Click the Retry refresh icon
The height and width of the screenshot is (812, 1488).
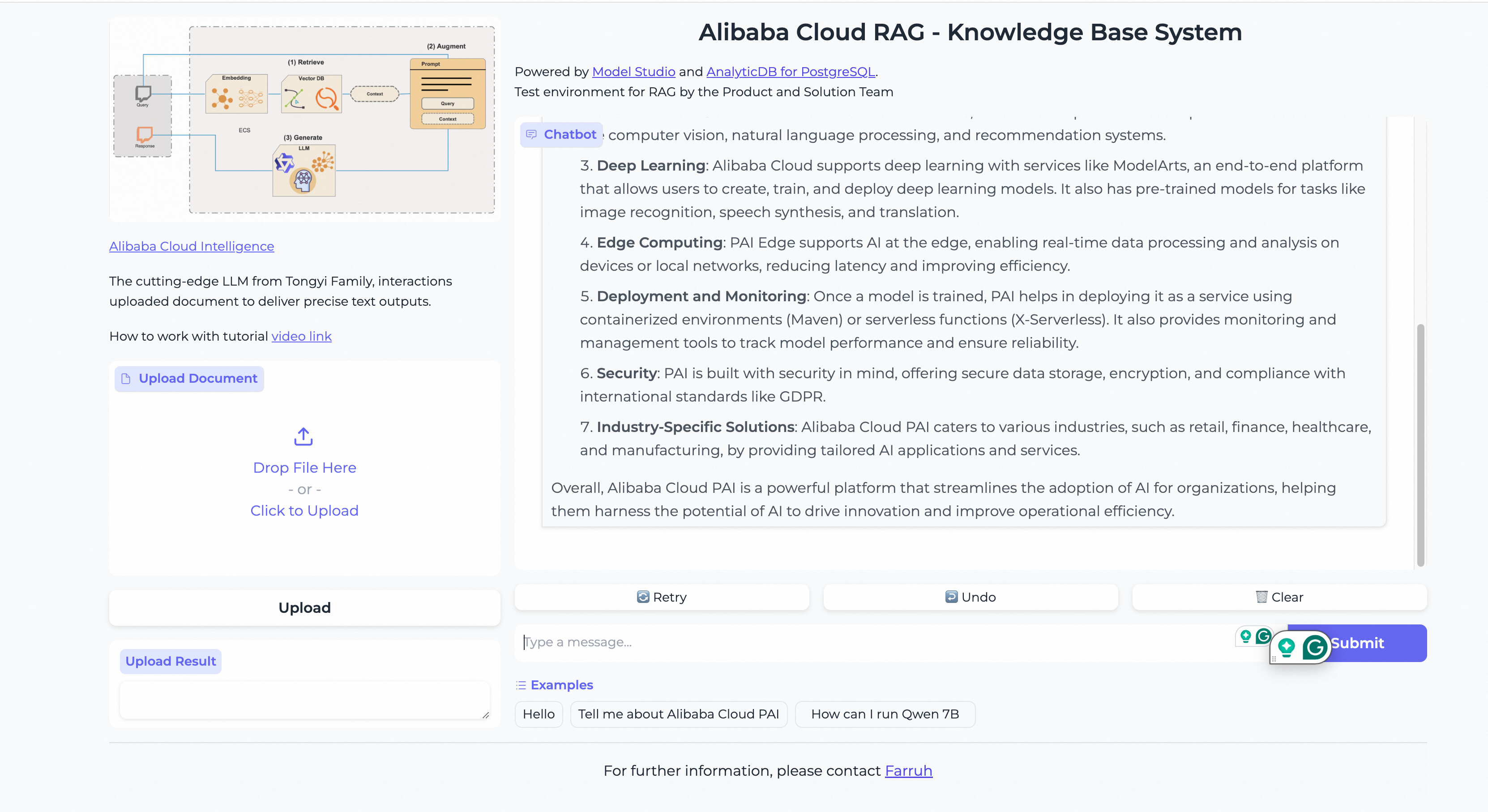click(x=643, y=597)
